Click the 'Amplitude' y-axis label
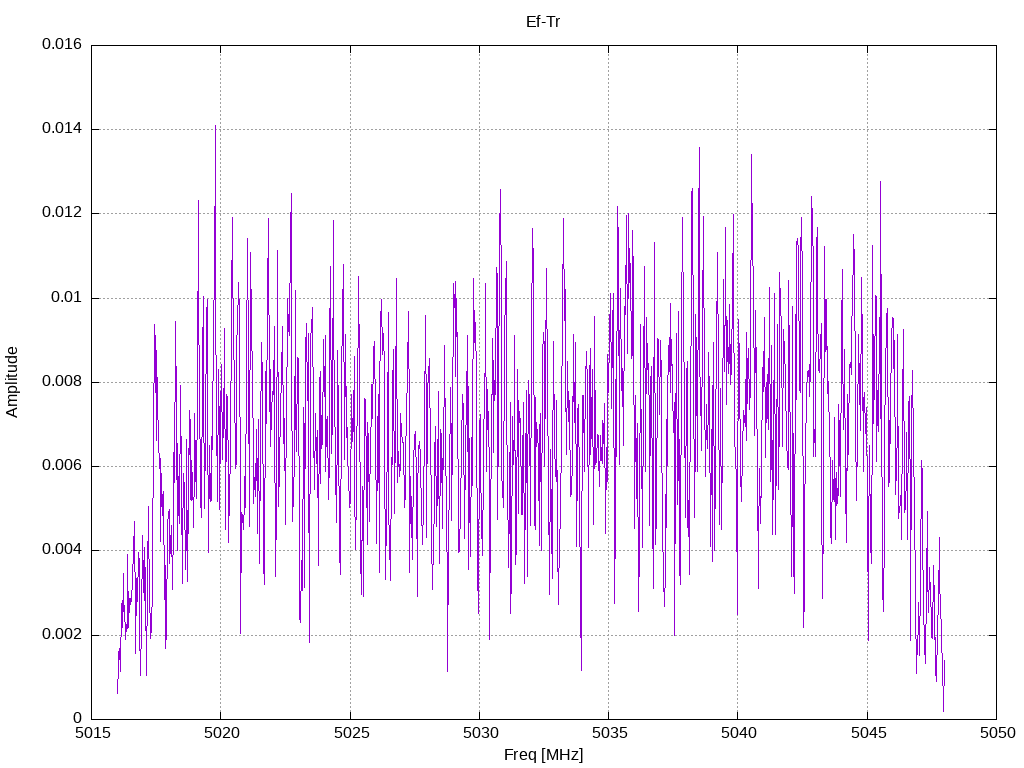 pyautogui.click(x=12, y=382)
